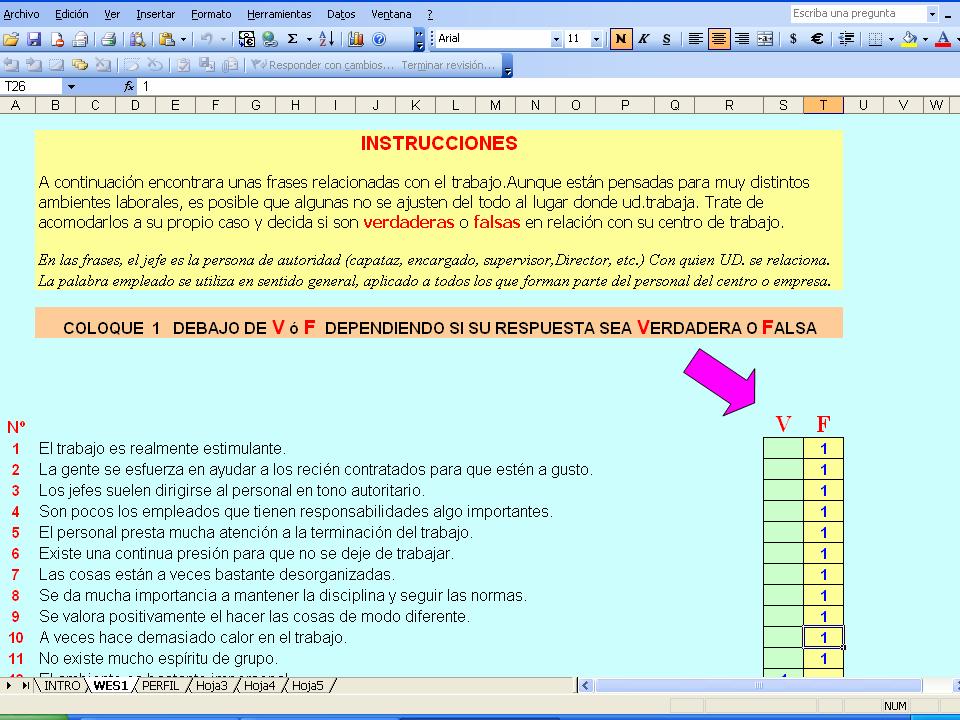Switch to the INTRO sheet tab
This screenshot has height=720, width=960.
click(62, 686)
